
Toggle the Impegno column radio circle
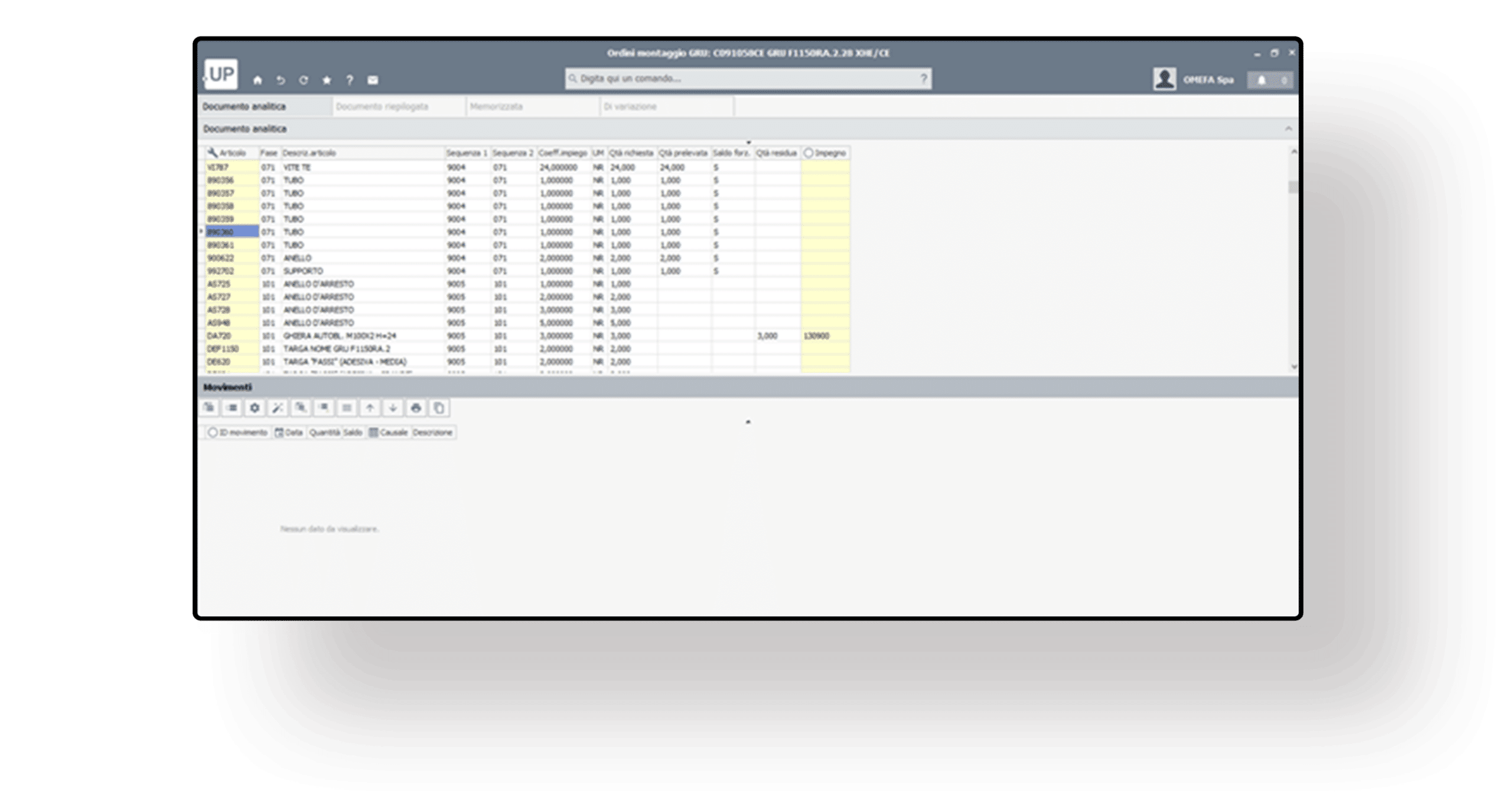pos(809,153)
